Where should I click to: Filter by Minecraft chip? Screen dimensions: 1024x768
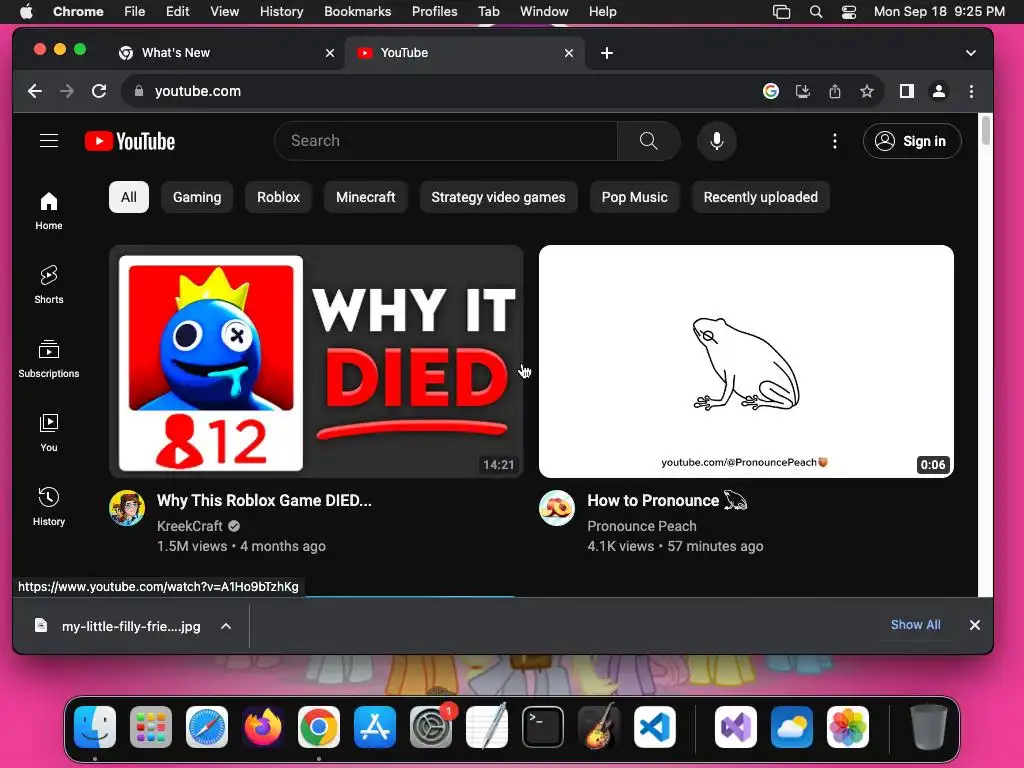[365, 197]
